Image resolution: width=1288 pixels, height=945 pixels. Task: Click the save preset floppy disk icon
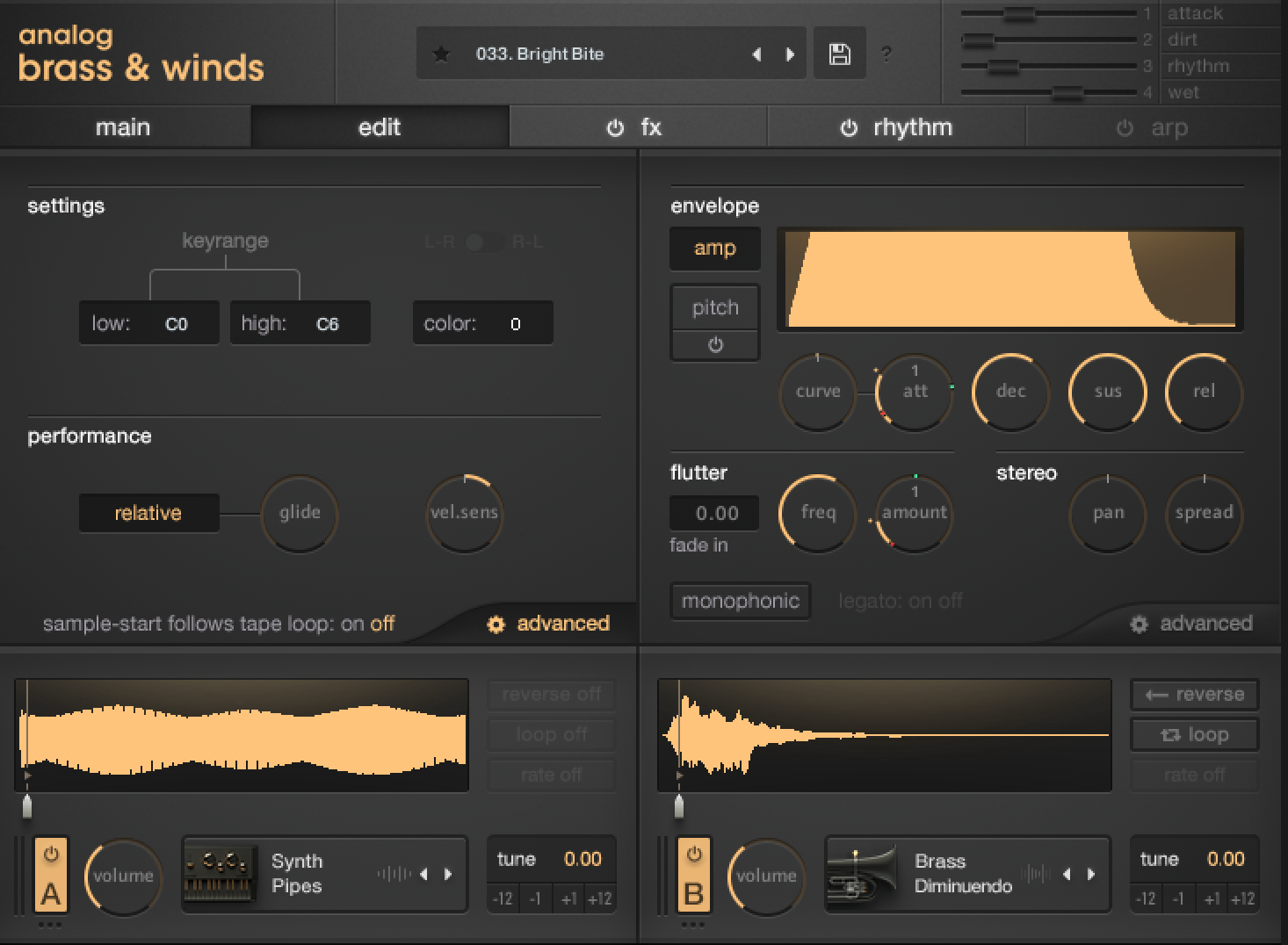point(839,54)
